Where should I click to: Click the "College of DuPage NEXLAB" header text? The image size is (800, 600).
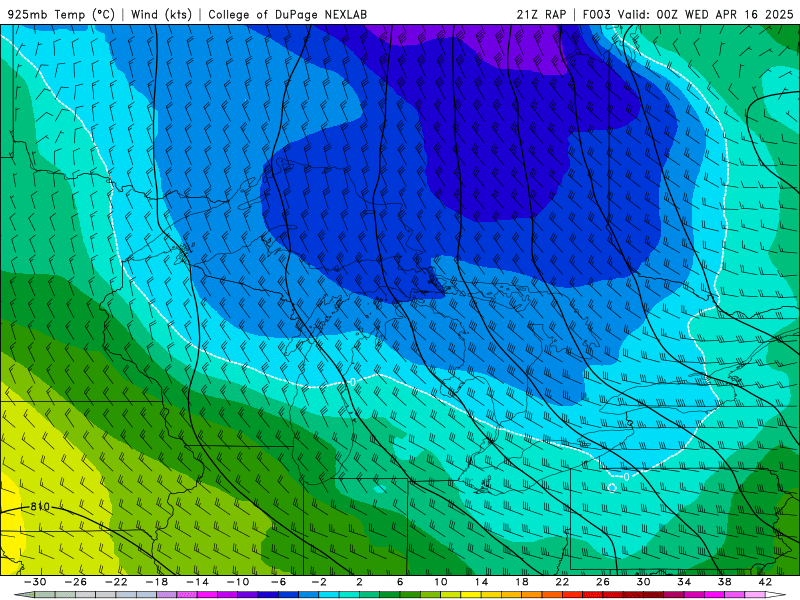pos(287,14)
